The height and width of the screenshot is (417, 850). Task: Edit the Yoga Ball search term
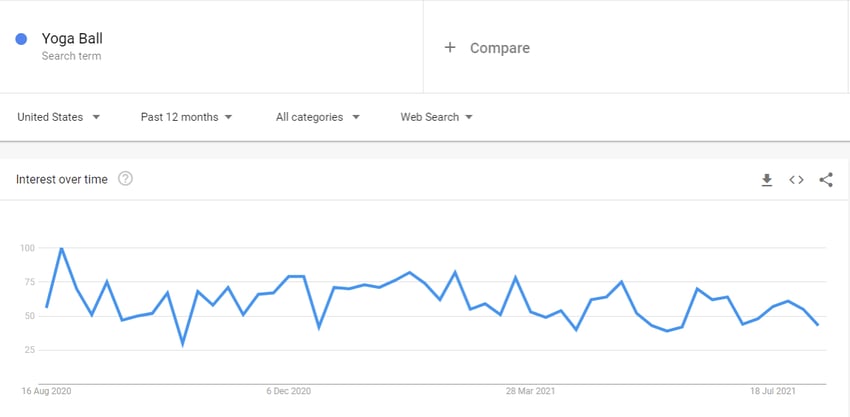pyautogui.click(x=72, y=39)
